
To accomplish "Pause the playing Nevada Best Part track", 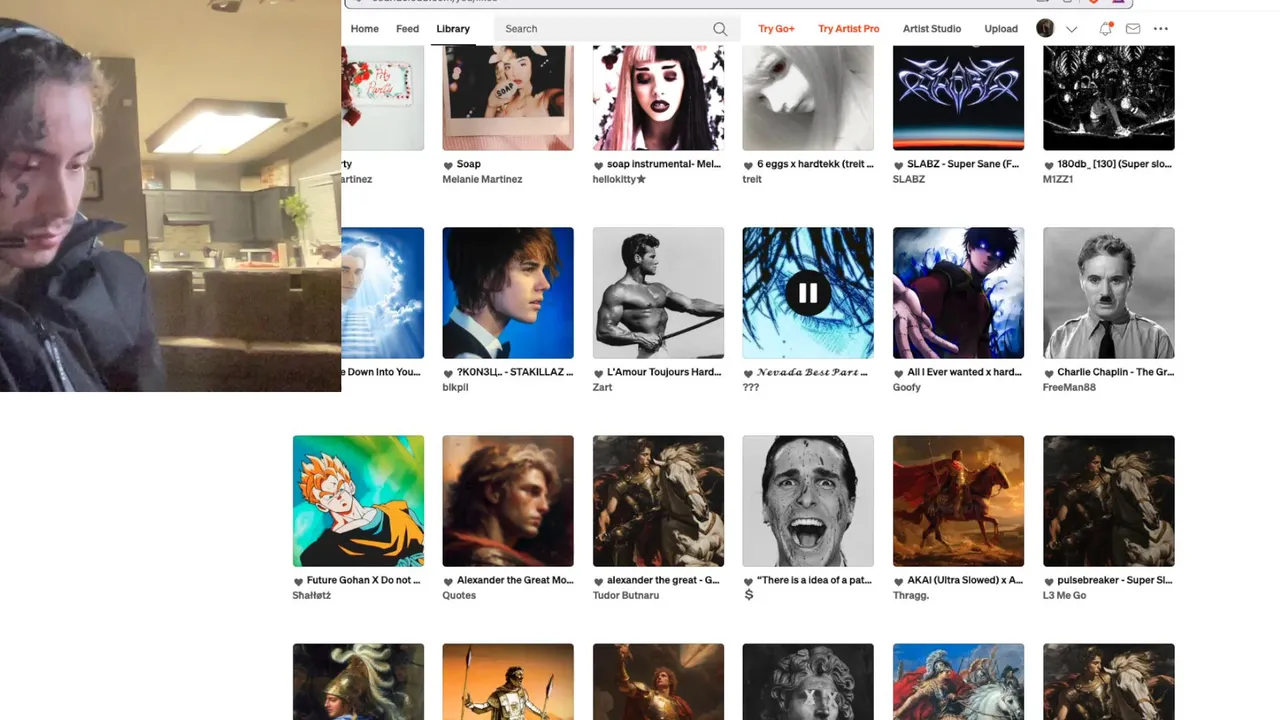I will pyautogui.click(x=808, y=293).
